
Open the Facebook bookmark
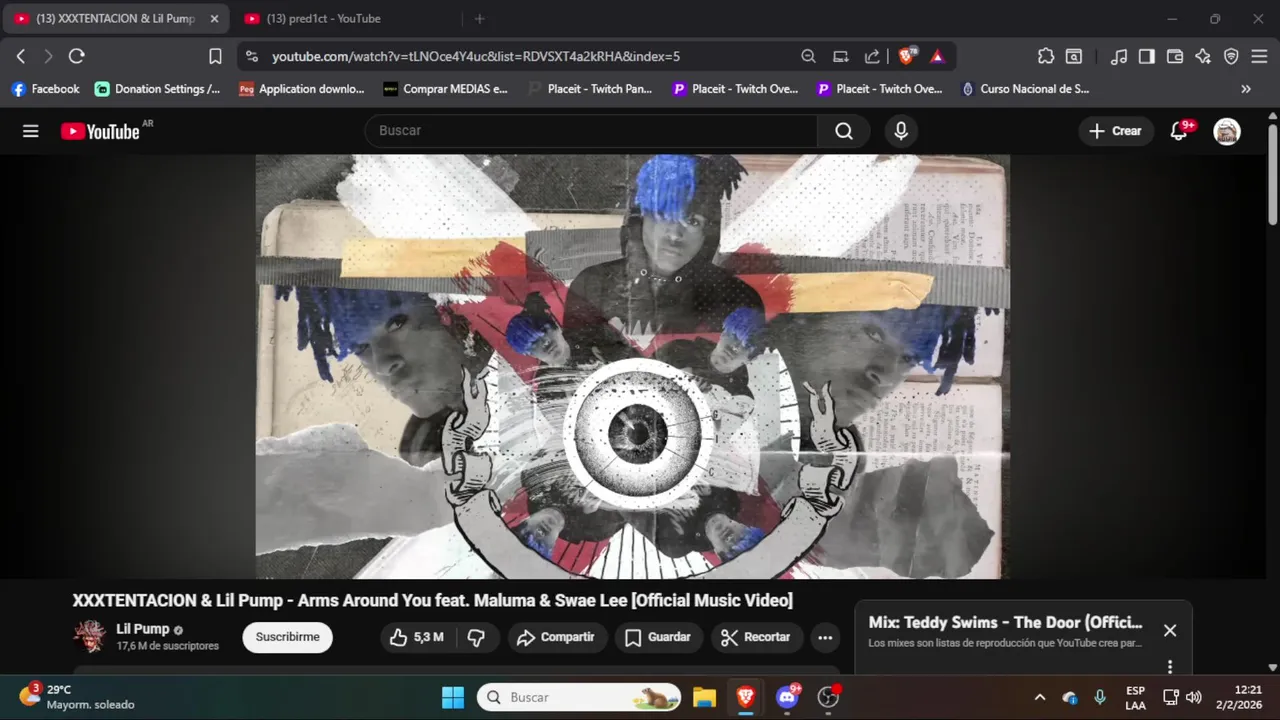point(45,89)
